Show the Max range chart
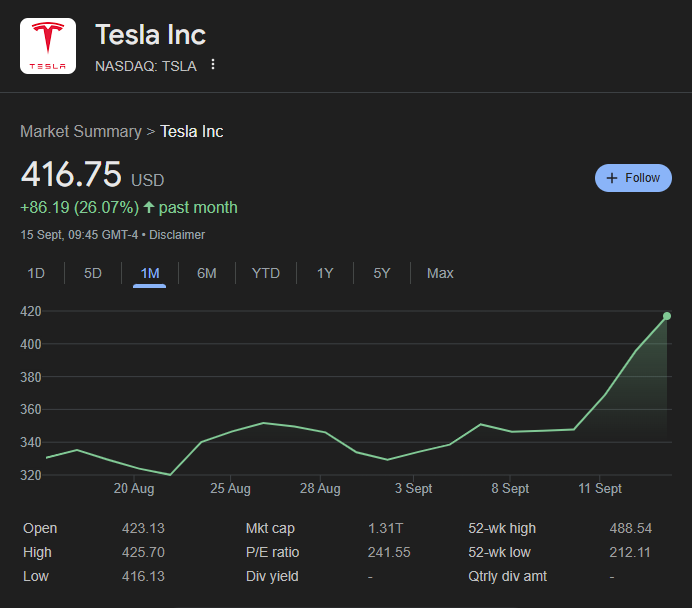The image size is (692, 608). [x=440, y=273]
